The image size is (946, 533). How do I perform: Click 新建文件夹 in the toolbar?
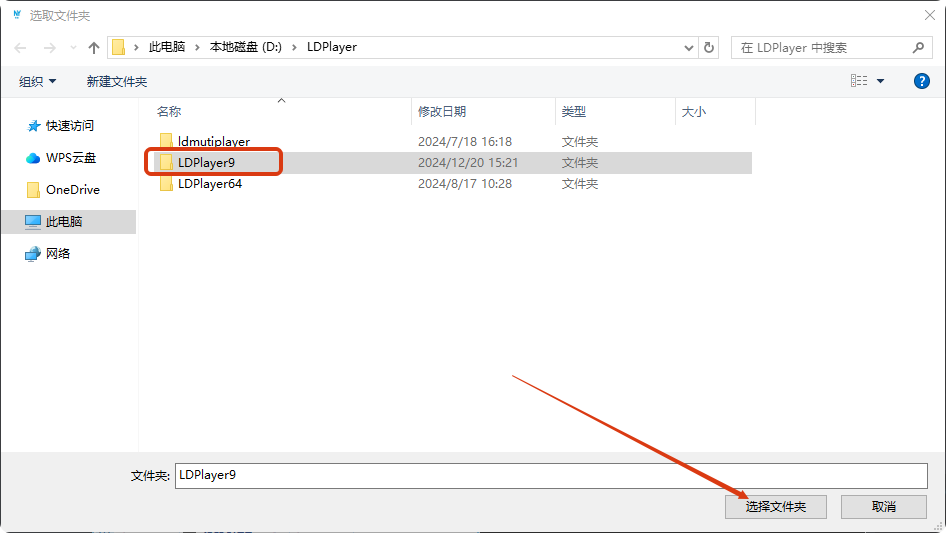coord(116,81)
